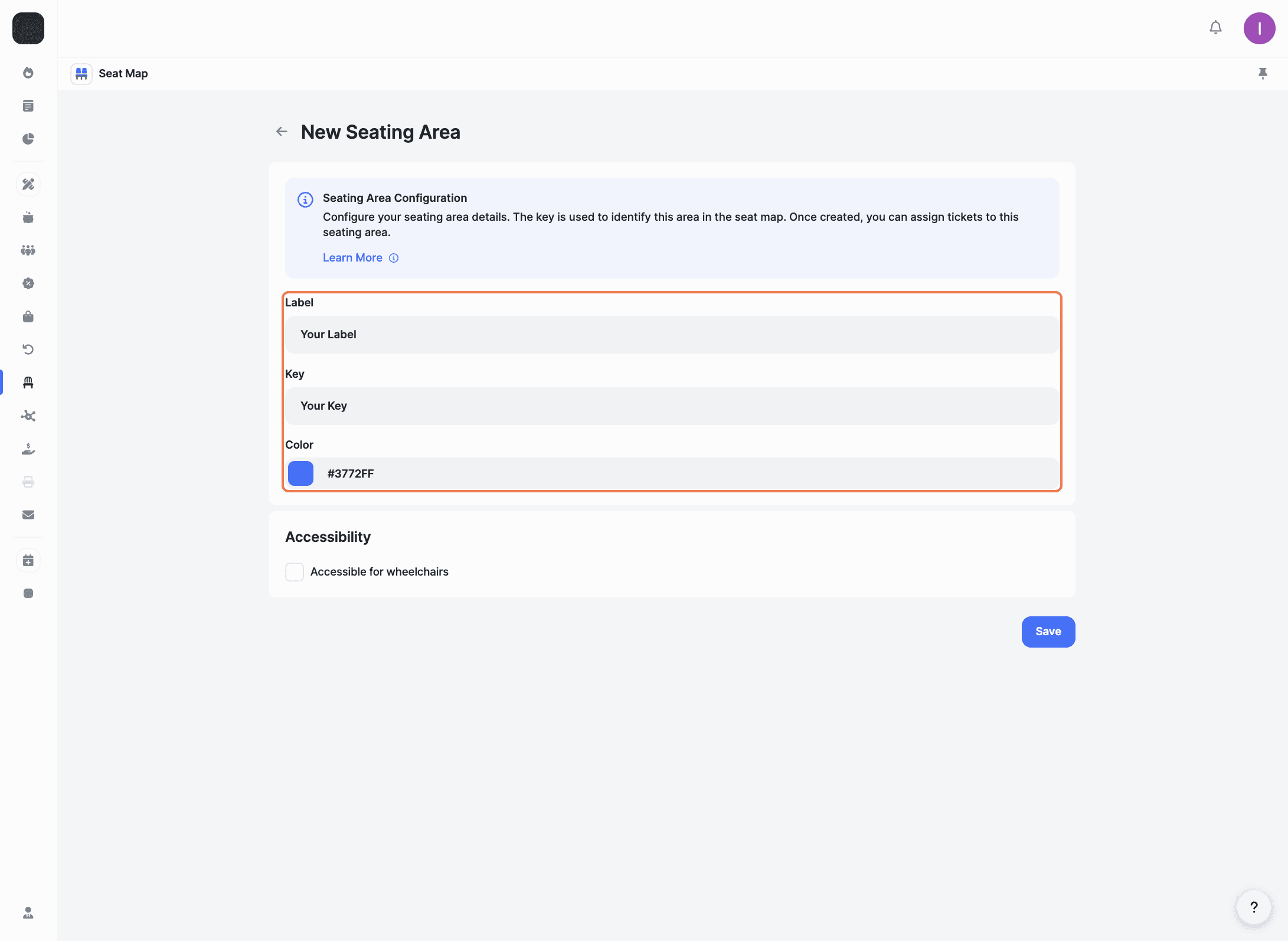Click the pin icon in header
Screen dimensions: 1288x941
pos(1263,73)
